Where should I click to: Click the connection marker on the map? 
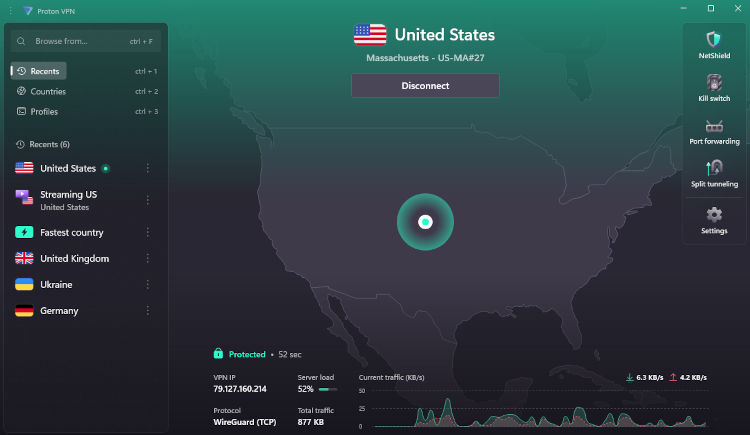tap(425, 222)
